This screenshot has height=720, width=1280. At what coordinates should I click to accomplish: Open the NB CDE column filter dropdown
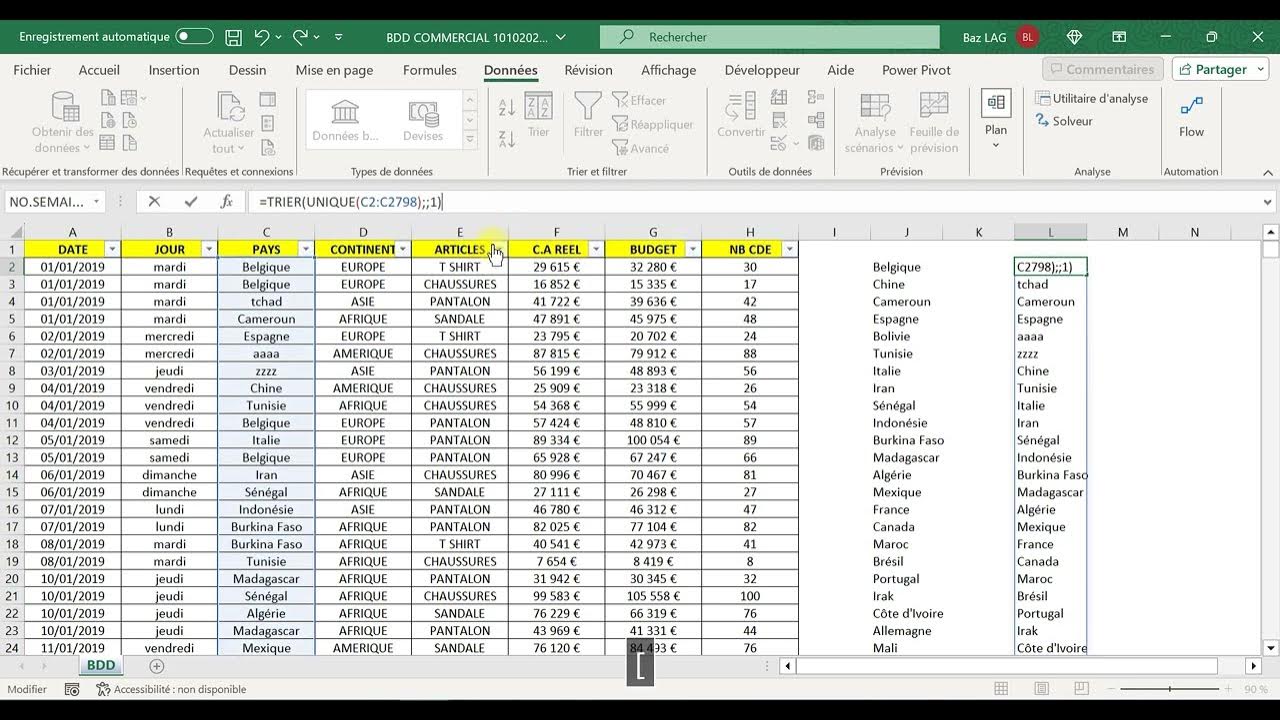790,249
